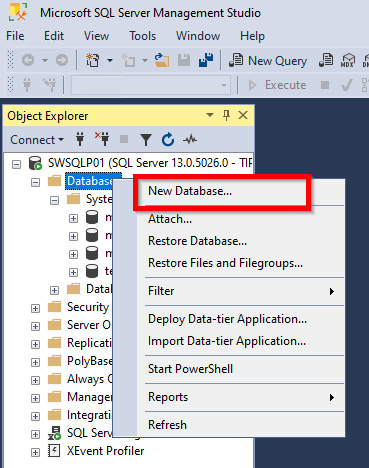Image resolution: width=369 pixels, height=468 pixels.
Task: Open Object Explorer window position dropdown
Action: [x=210, y=115]
